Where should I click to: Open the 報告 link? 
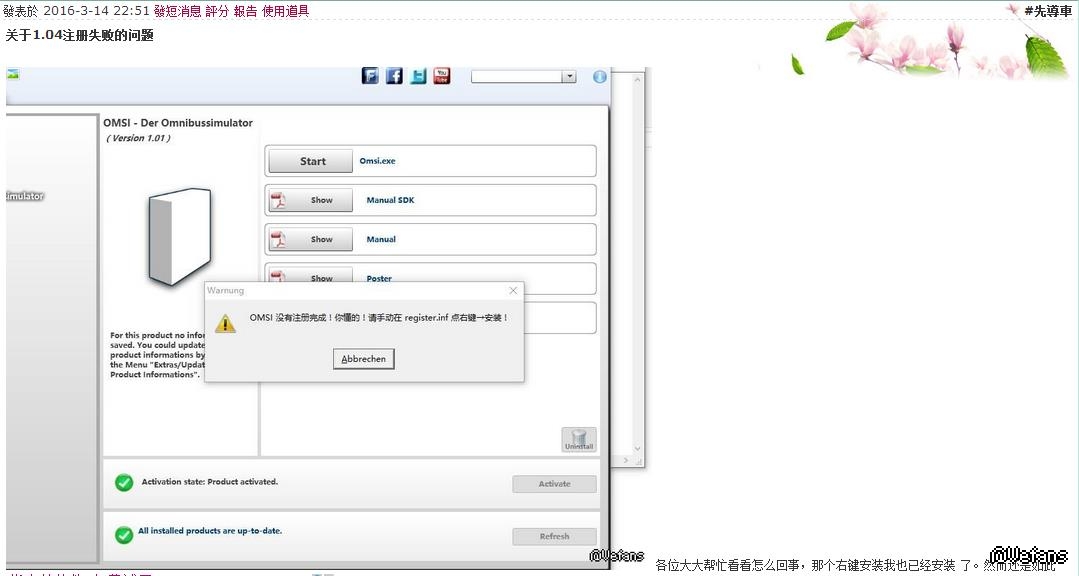point(246,11)
